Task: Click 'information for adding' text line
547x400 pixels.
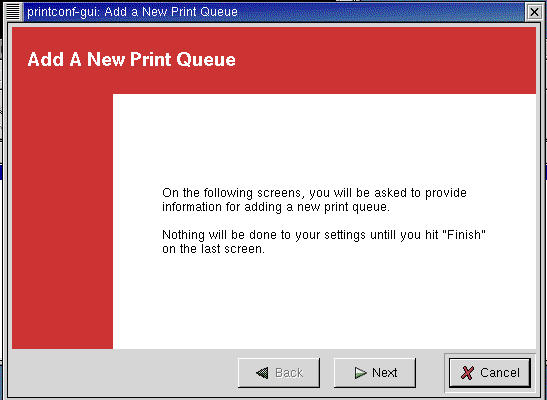Action: pyautogui.click(x=276, y=207)
